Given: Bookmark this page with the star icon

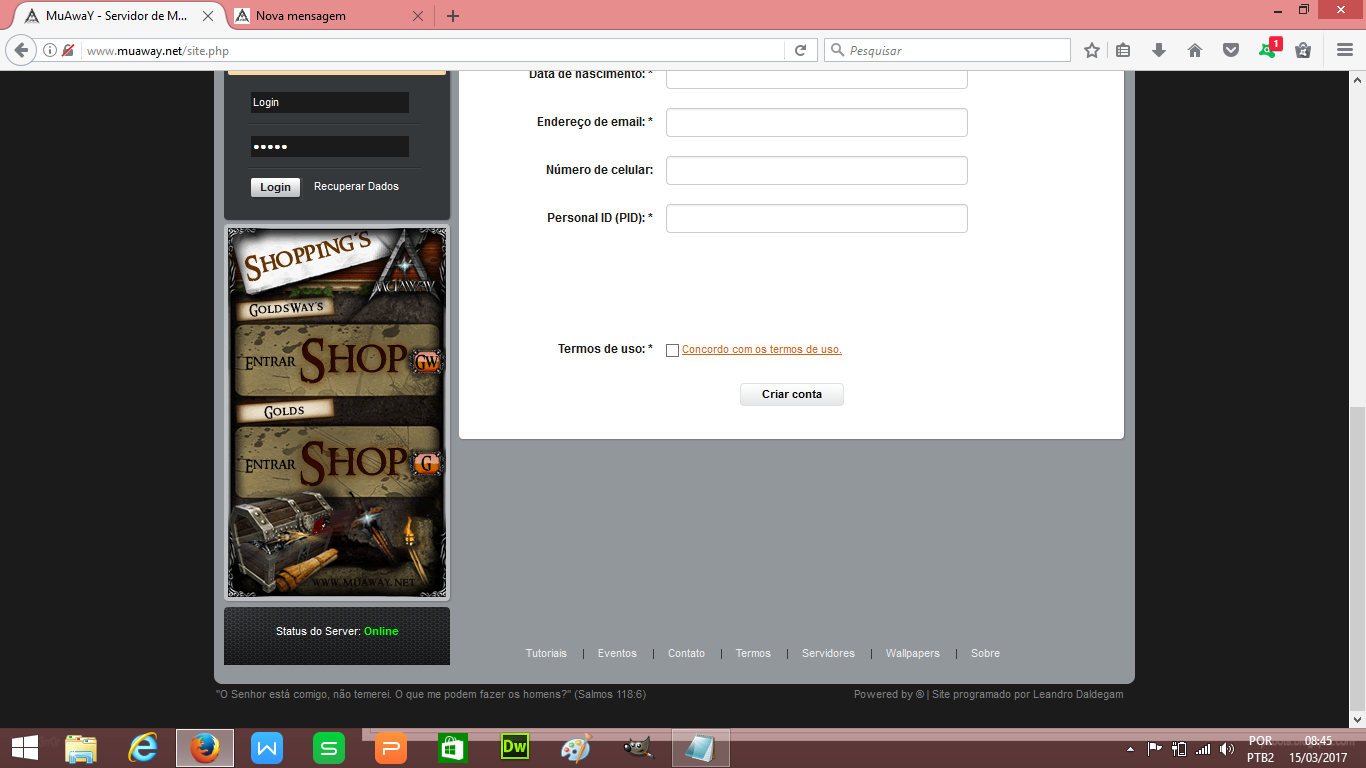Looking at the screenshot, I should (x=1092, y=50).
